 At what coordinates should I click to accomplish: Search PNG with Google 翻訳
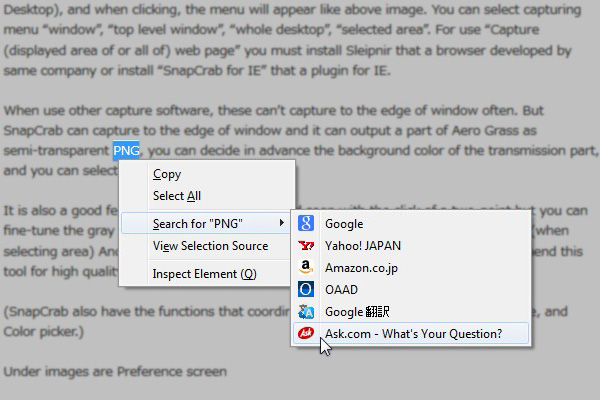click(x=411, y=312)
